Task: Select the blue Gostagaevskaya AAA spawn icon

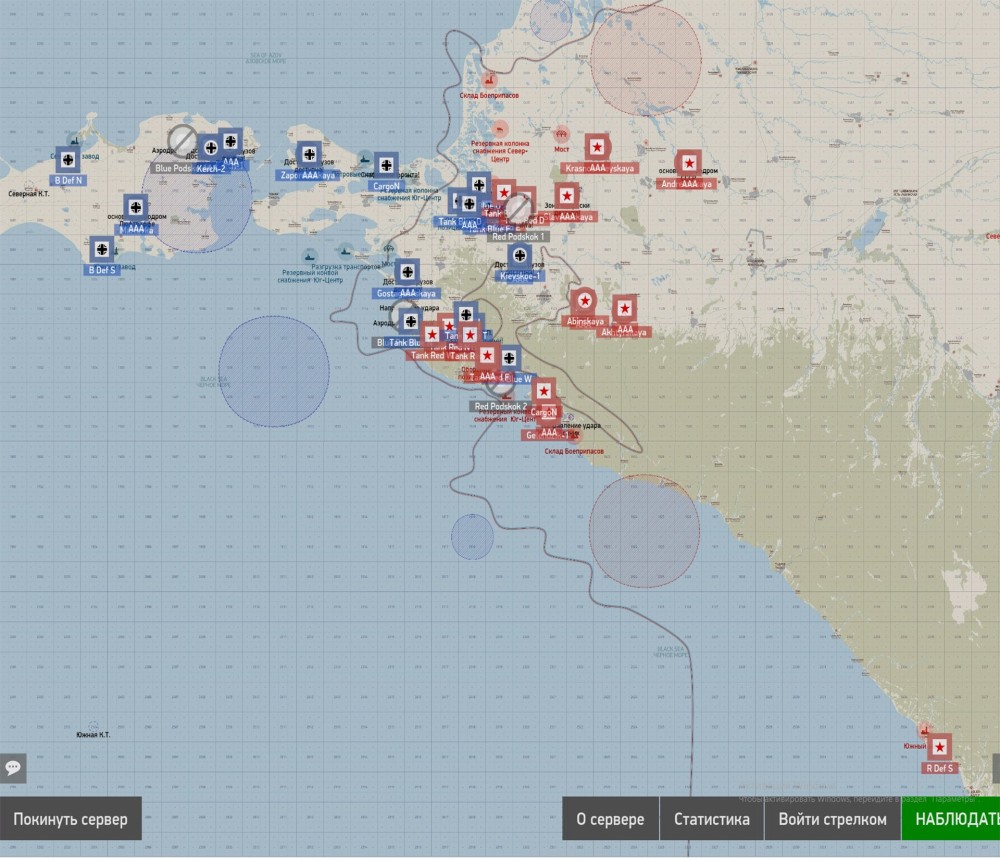Action: (408, 272)
